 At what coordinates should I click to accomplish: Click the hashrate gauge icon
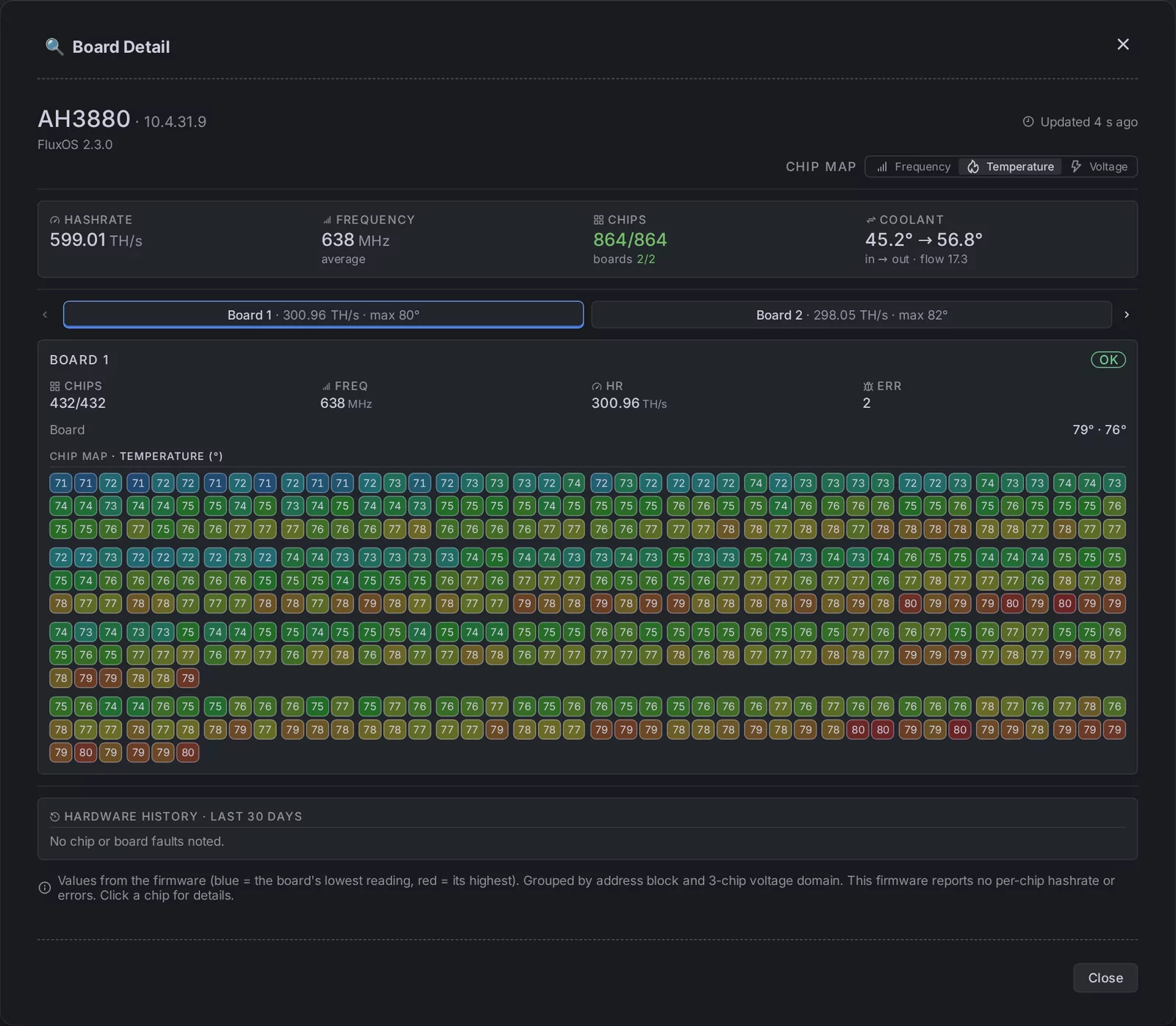55,220
